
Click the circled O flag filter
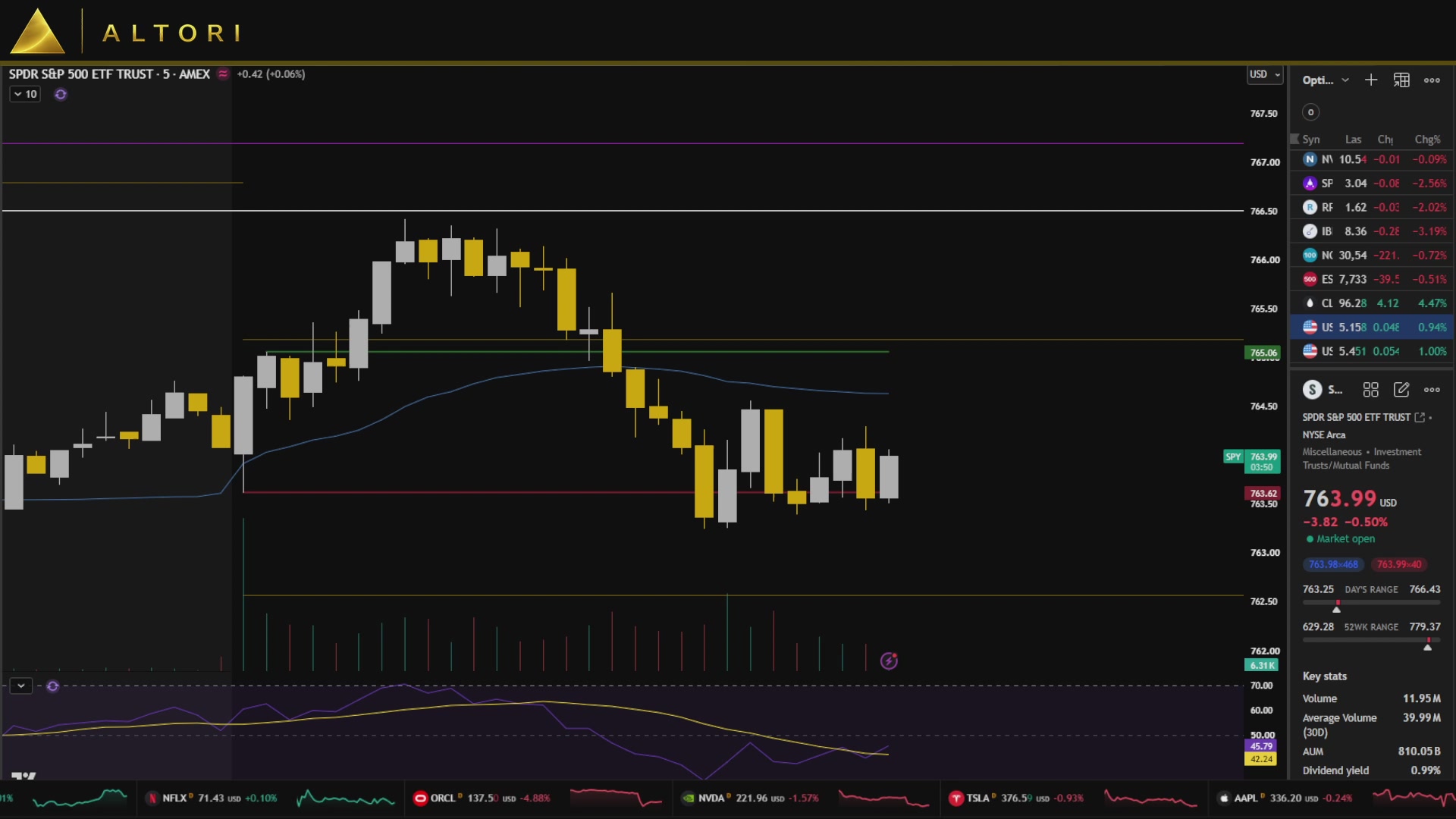pos(1310,112)
